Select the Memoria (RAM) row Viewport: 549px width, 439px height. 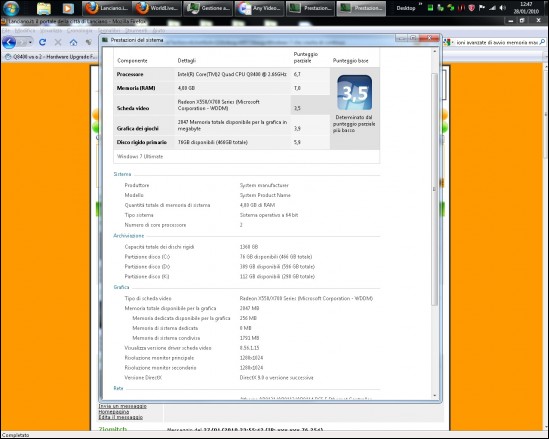click(x=222, y=88)
